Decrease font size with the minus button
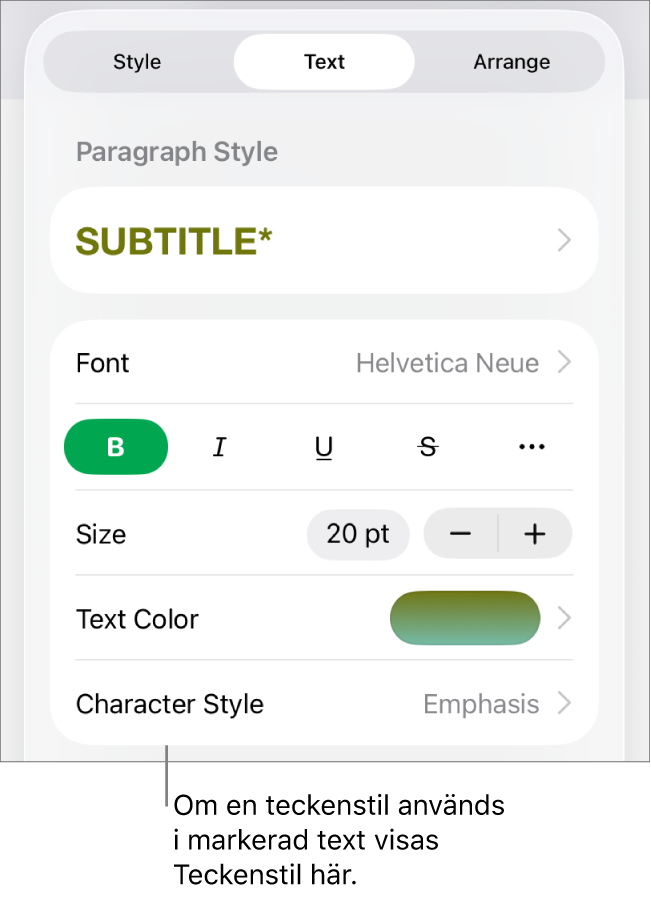This screenshot has height=902, width=651. [x=459, y=534]
